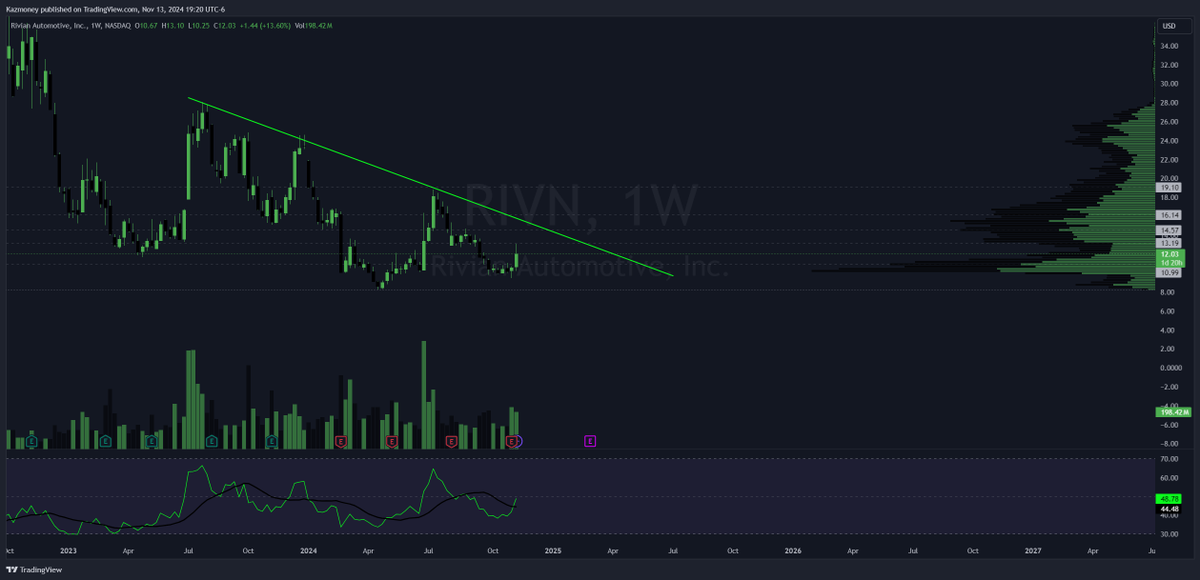Click the 10.99 price level label
This screenshot has width=1200, height=580.
1170,273
